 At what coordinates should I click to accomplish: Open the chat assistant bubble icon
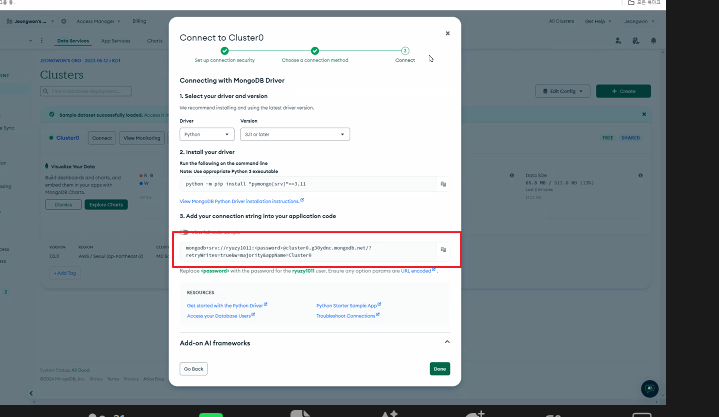point(650,389)
